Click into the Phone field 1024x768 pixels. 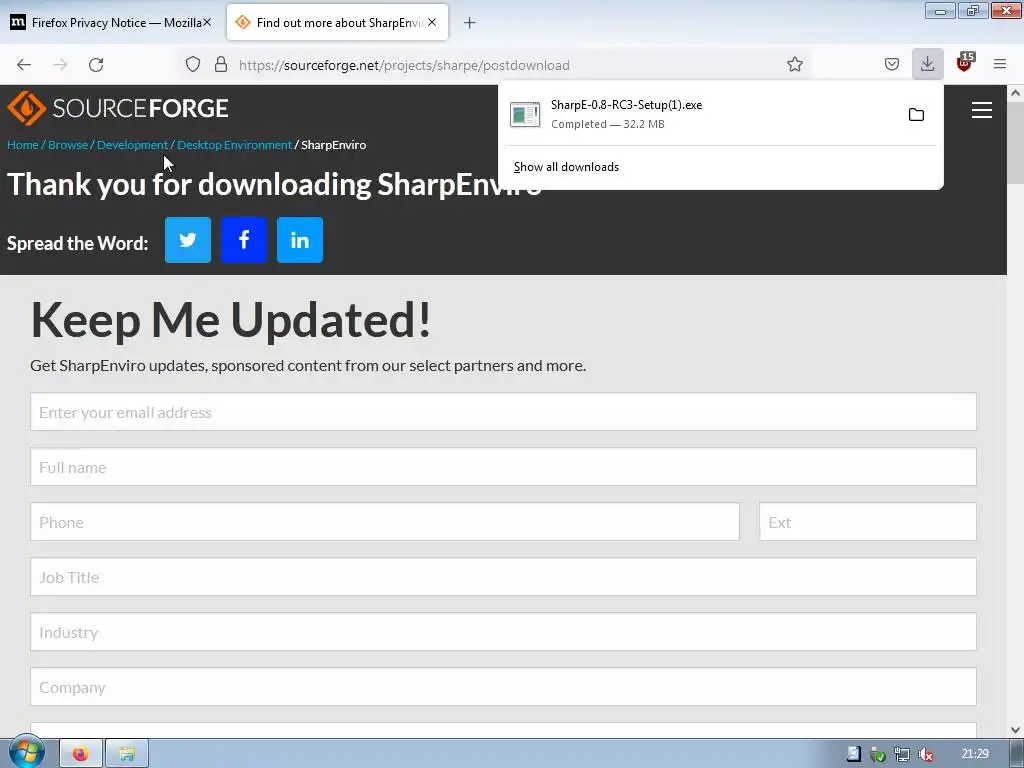click(x=385, y=522)
